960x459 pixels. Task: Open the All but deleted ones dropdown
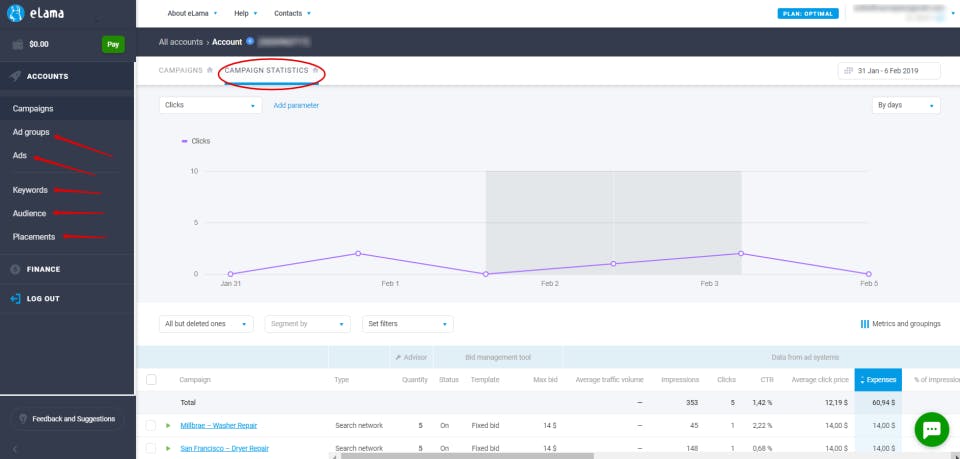(x=206, y=324)
